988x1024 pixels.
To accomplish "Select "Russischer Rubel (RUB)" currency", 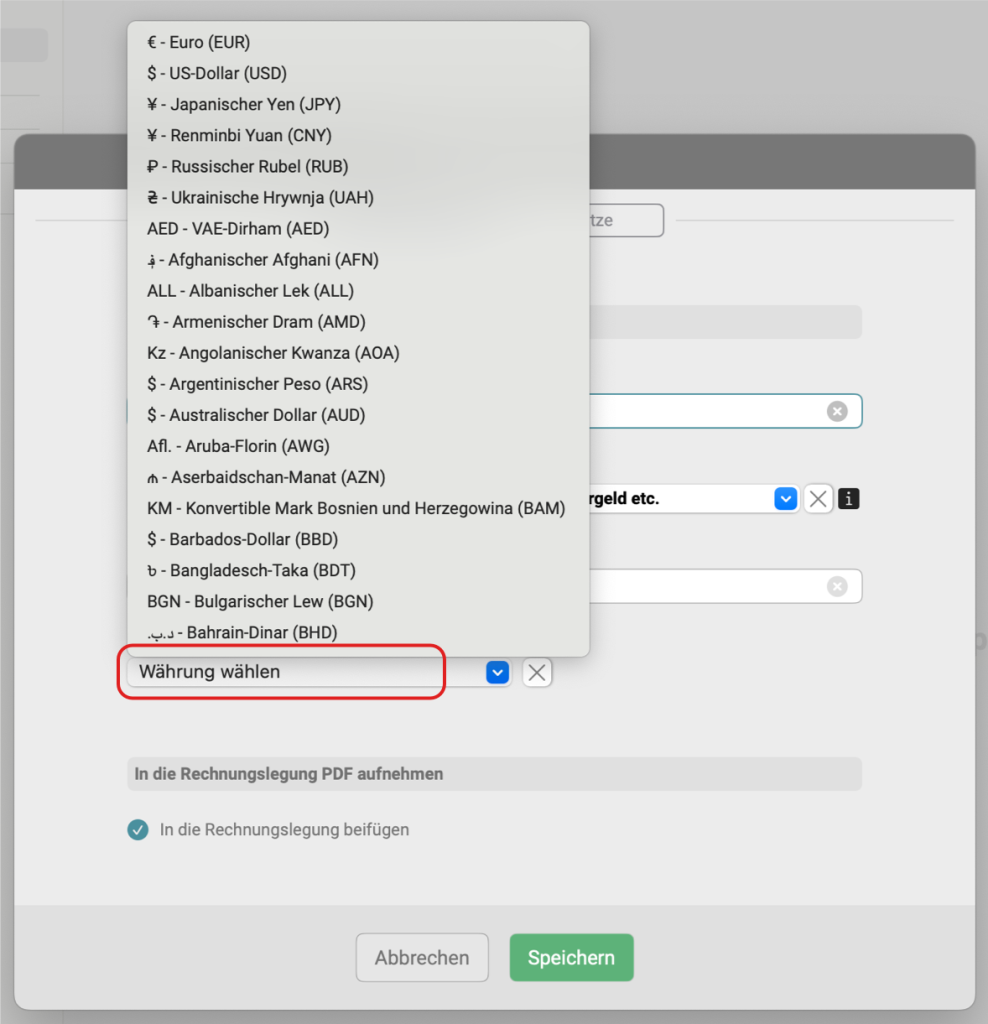I will [x=247, y=166].
